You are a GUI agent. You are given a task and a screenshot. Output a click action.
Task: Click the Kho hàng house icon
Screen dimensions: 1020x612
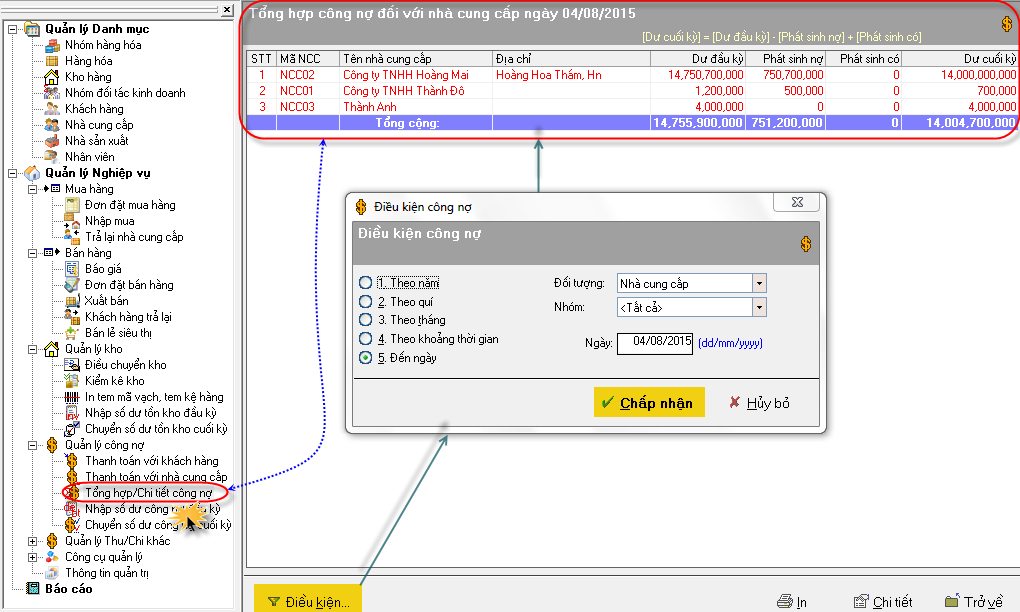click(x=52, y=77)
